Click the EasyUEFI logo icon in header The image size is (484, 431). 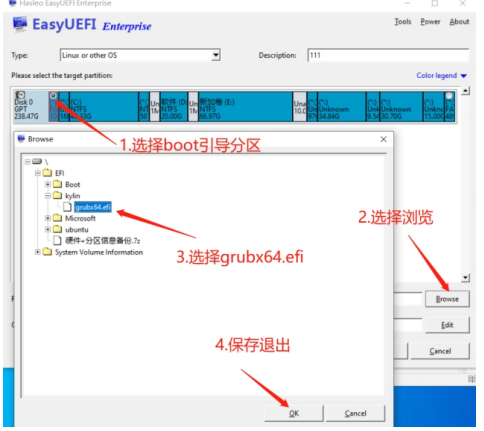click(20, 24)
